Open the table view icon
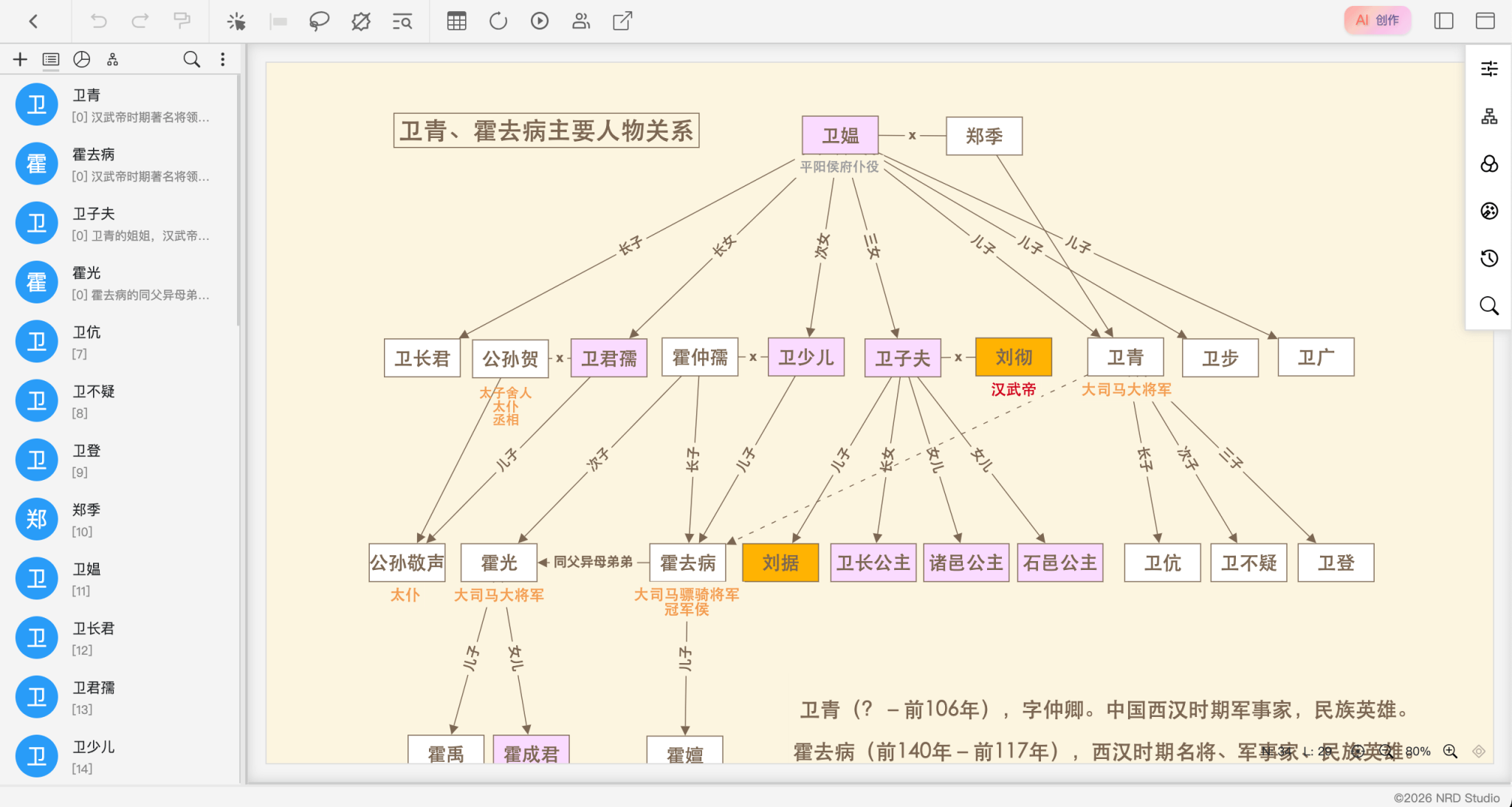The height and width of the screenshot is (807, 1512). pos(456,21)
